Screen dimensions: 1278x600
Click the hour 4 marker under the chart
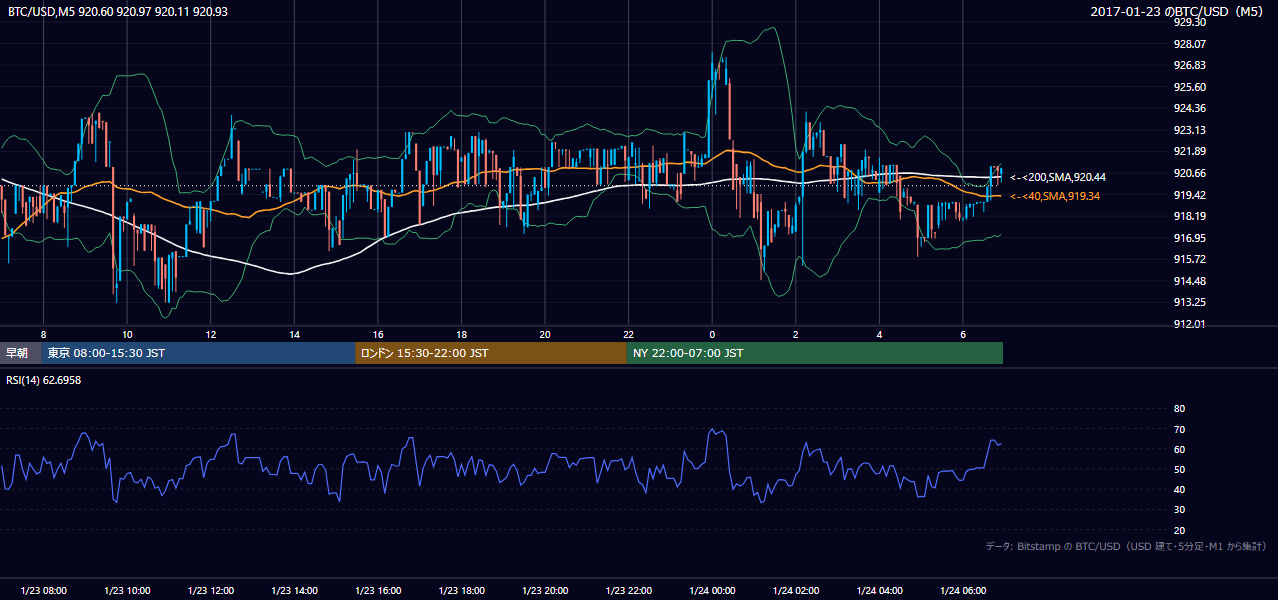click(879, 334)
